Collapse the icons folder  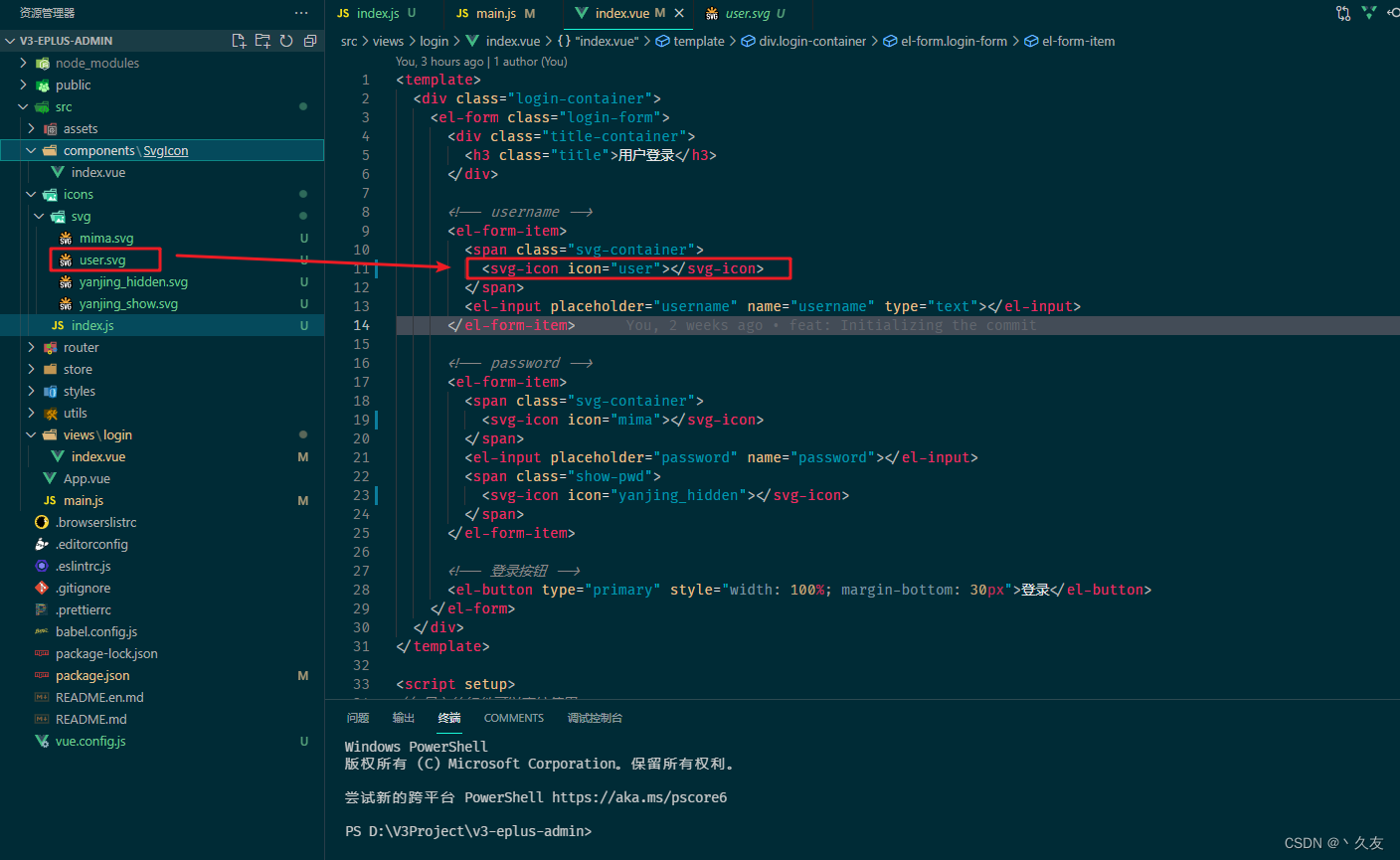(x=32, y=194)
